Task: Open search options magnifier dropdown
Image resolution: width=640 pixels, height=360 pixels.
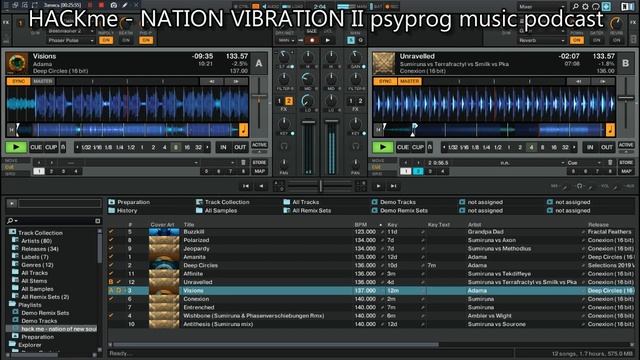Action: click(12, 221)
